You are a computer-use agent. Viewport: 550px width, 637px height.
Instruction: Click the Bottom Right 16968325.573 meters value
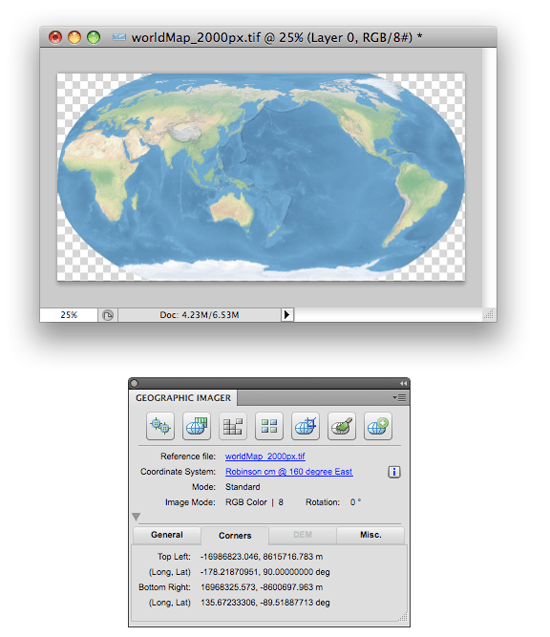point(262,587)
